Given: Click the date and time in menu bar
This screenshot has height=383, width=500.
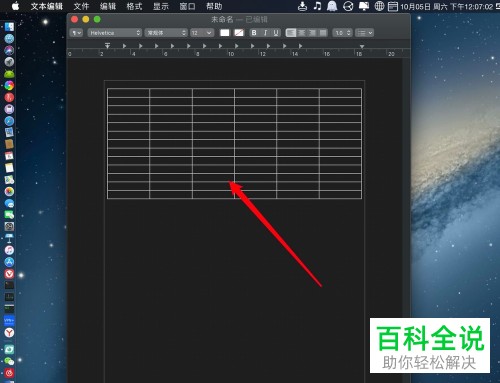Looking at the screenshot, I should pos(447,6).
